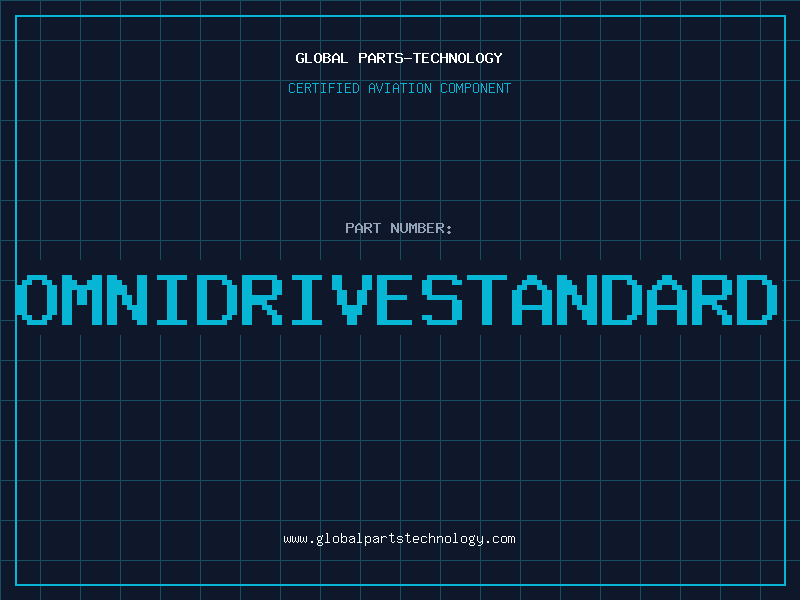Click the GLOBAL PARTS-TECHNOLOGY heading
Viewport: 800px width, 600px height.
[x=399, y=58]
